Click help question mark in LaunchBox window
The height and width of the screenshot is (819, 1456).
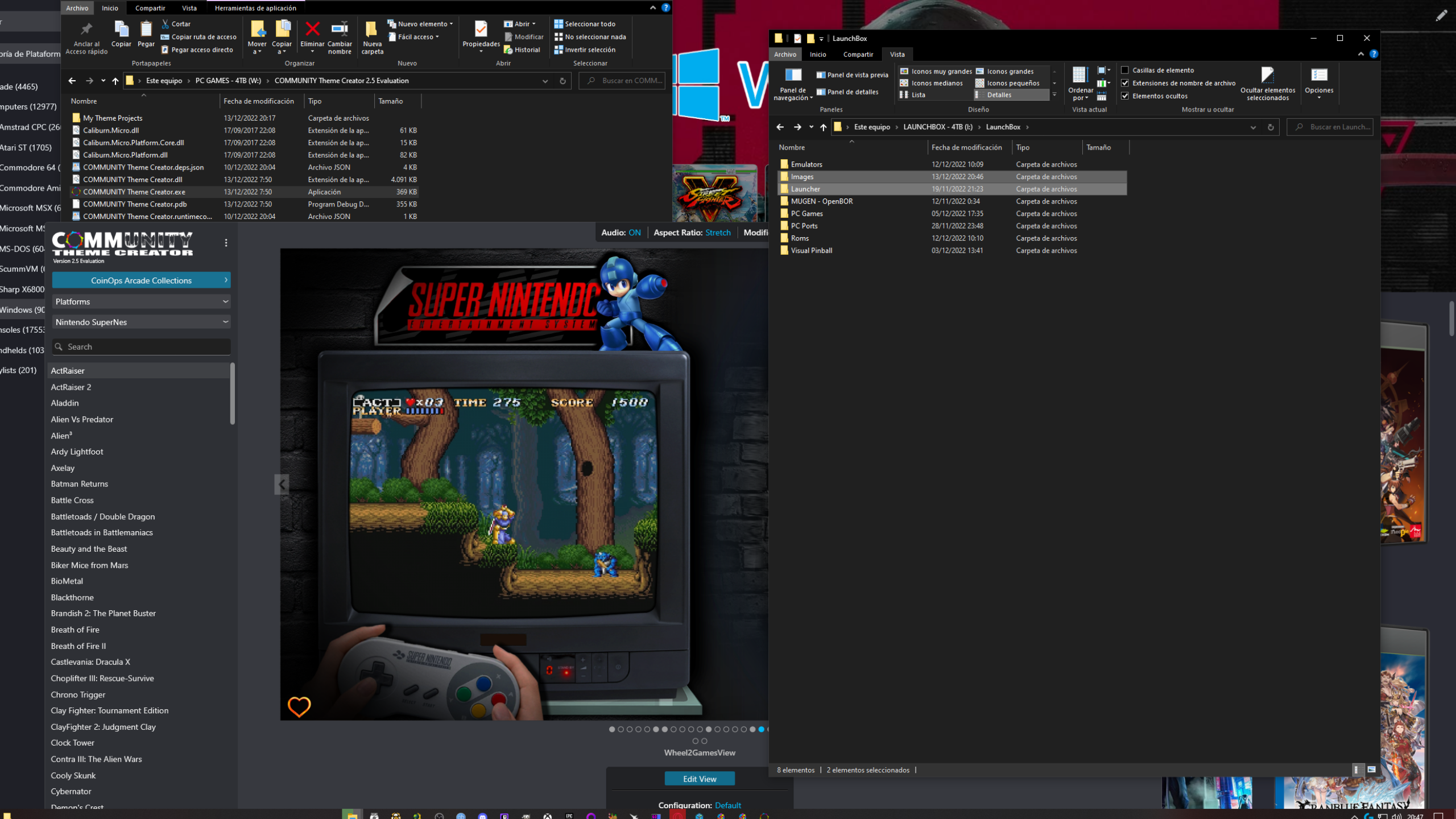1374,54
